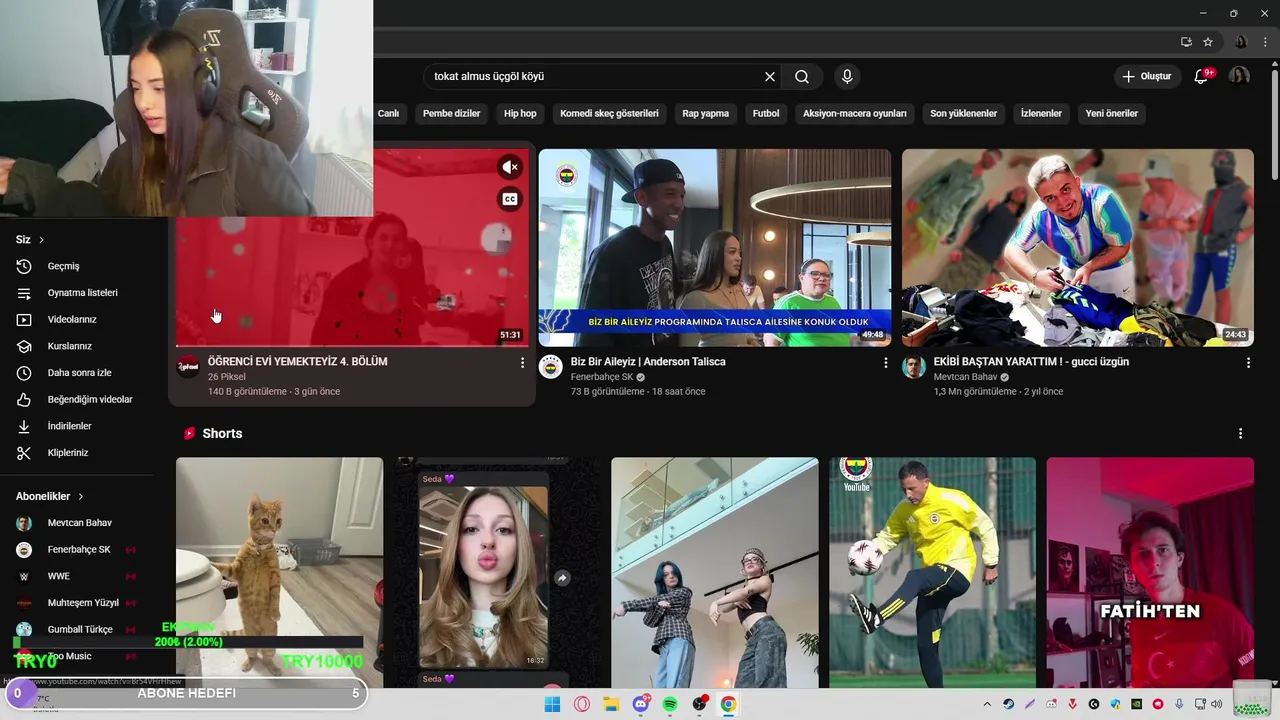Open Daha sonra izle list
Screen dimensions: 1280x720
click(80, 373)
